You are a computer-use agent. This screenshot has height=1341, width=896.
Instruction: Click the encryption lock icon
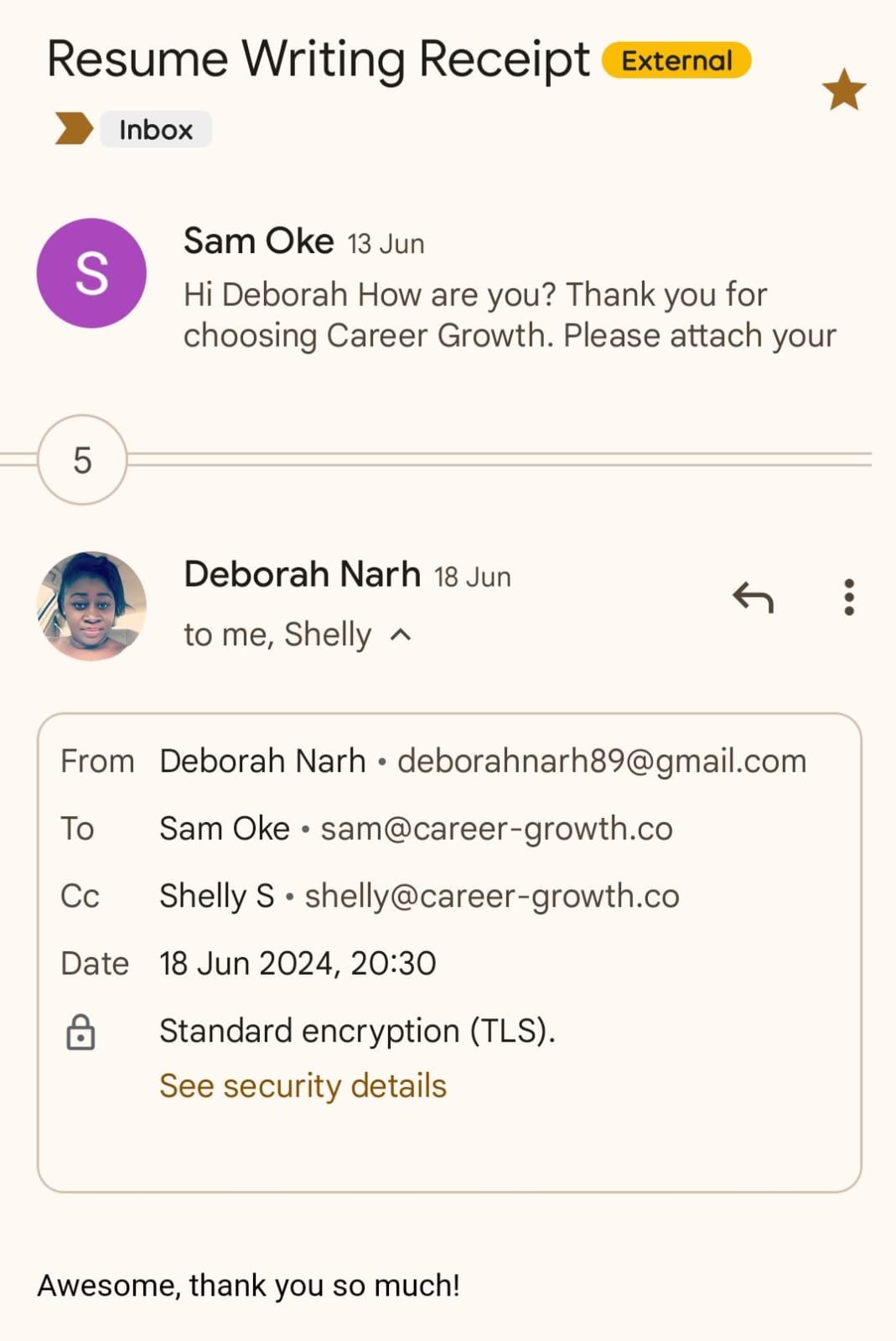coord(80,1032)
